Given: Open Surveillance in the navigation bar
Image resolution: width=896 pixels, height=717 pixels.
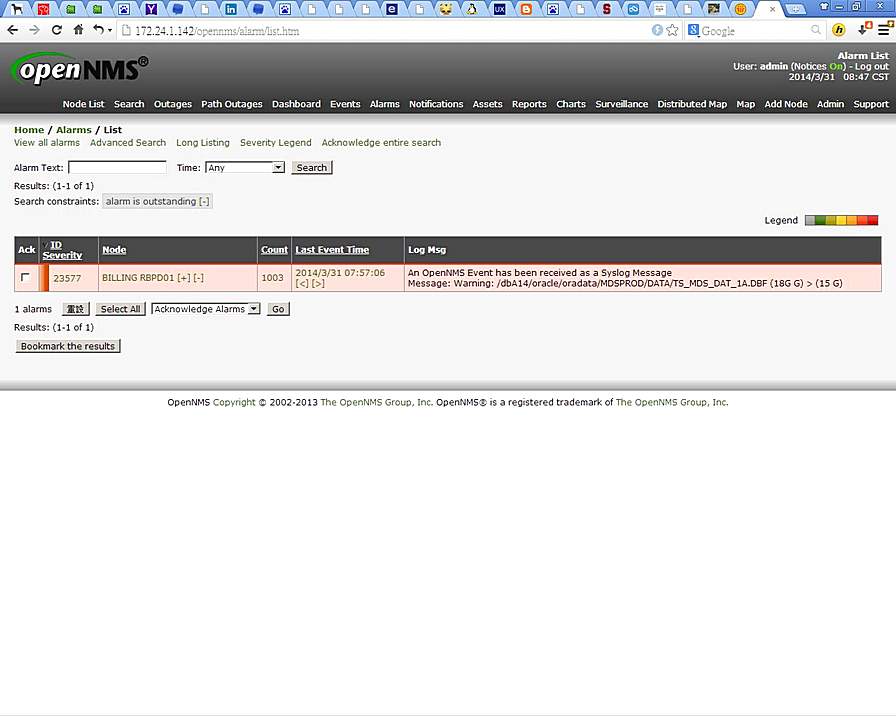Looking at the screenshot, I should [622, 104].
